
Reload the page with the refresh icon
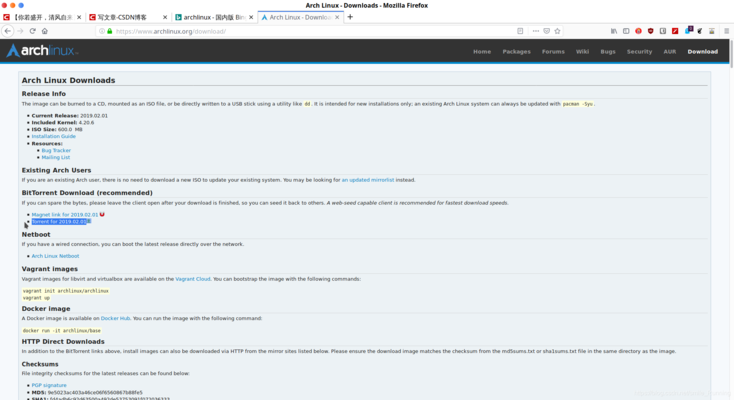(x=32, y=31)
